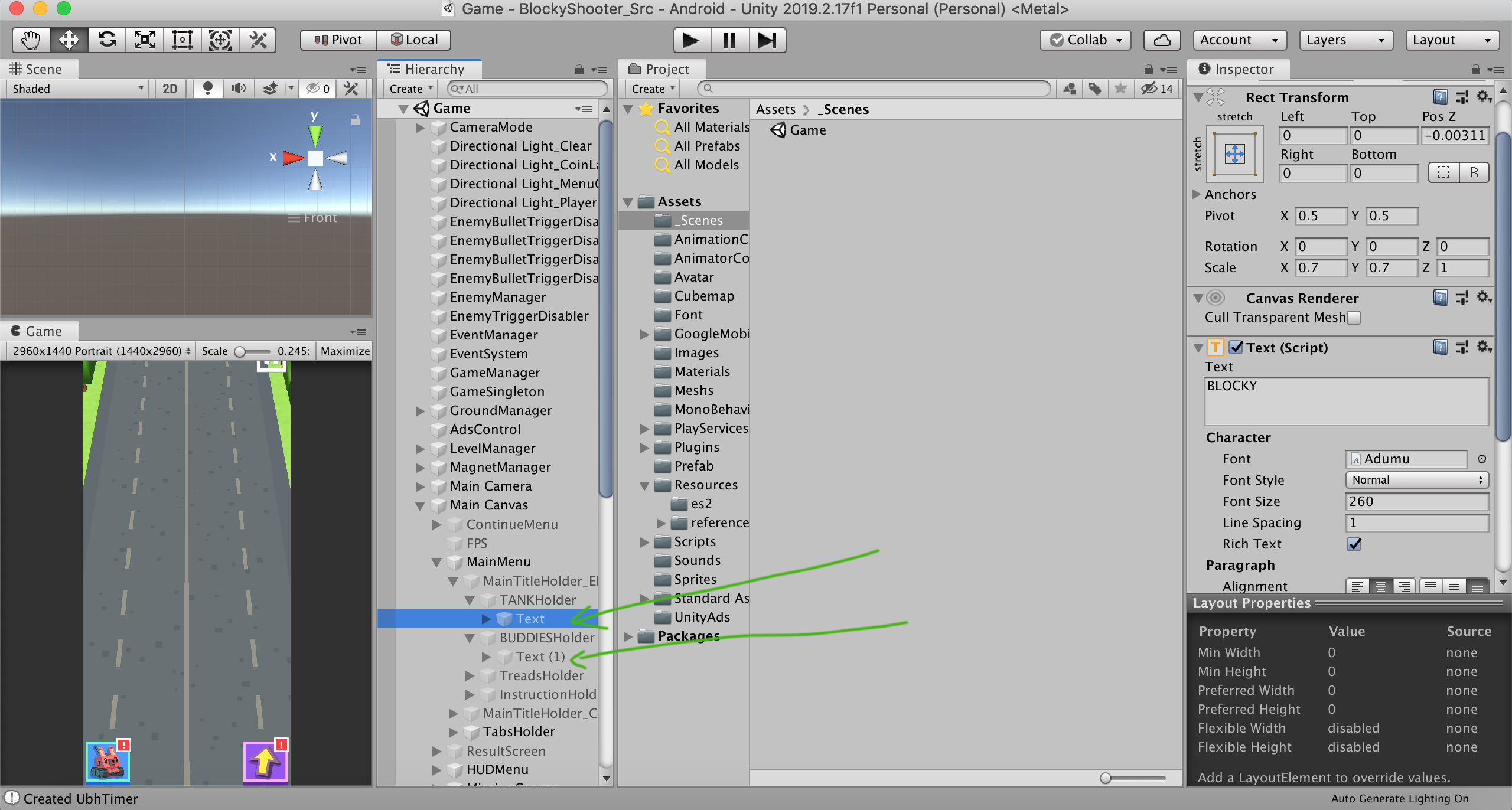Disable the Text (Script) component checkbox
The width and height of the screenshot is (1512, 810).
[x=1236, y=348]
